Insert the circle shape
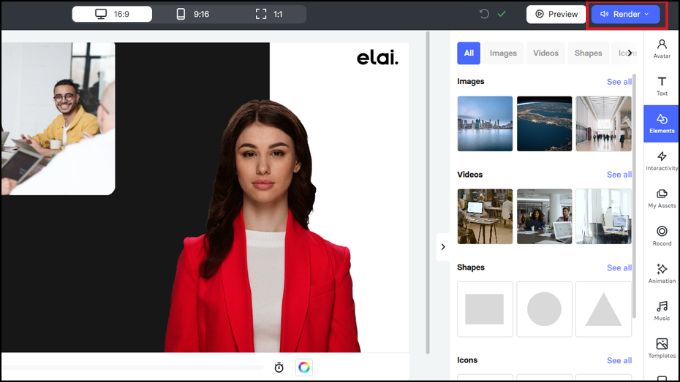The image size is (680, 382). 544,309
